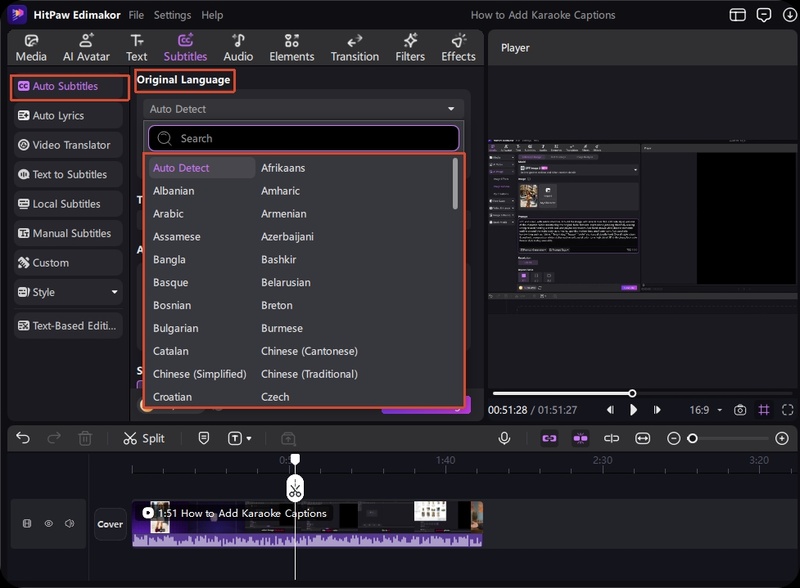Redo the last action

point(54,438)
